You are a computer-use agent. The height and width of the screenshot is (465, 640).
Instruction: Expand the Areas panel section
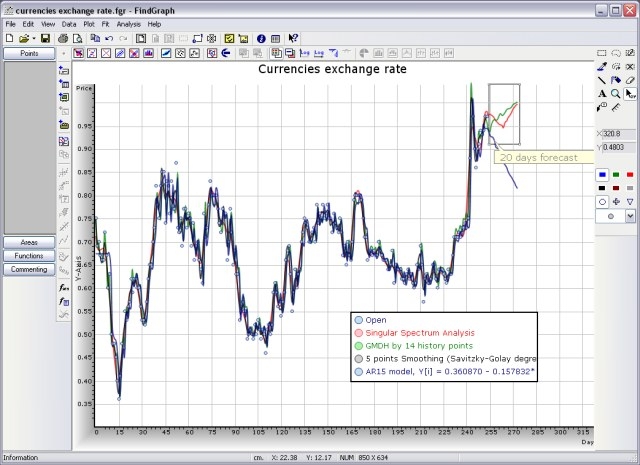point(28,243)
